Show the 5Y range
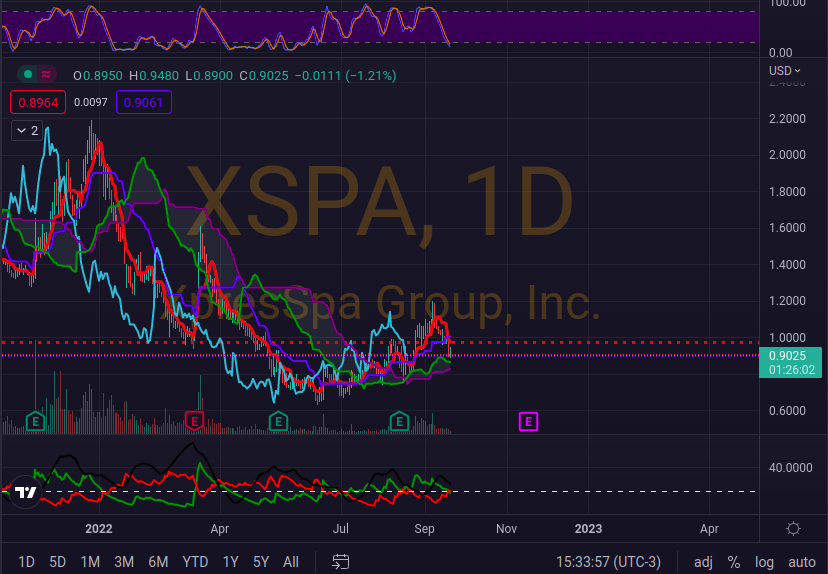This screenshot has height=574, width=828. [x=261, y=561]
